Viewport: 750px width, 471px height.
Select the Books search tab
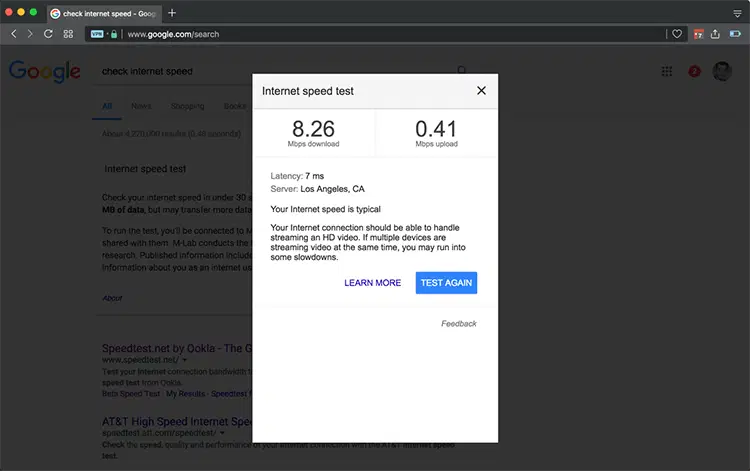click(x=235, y=106)
